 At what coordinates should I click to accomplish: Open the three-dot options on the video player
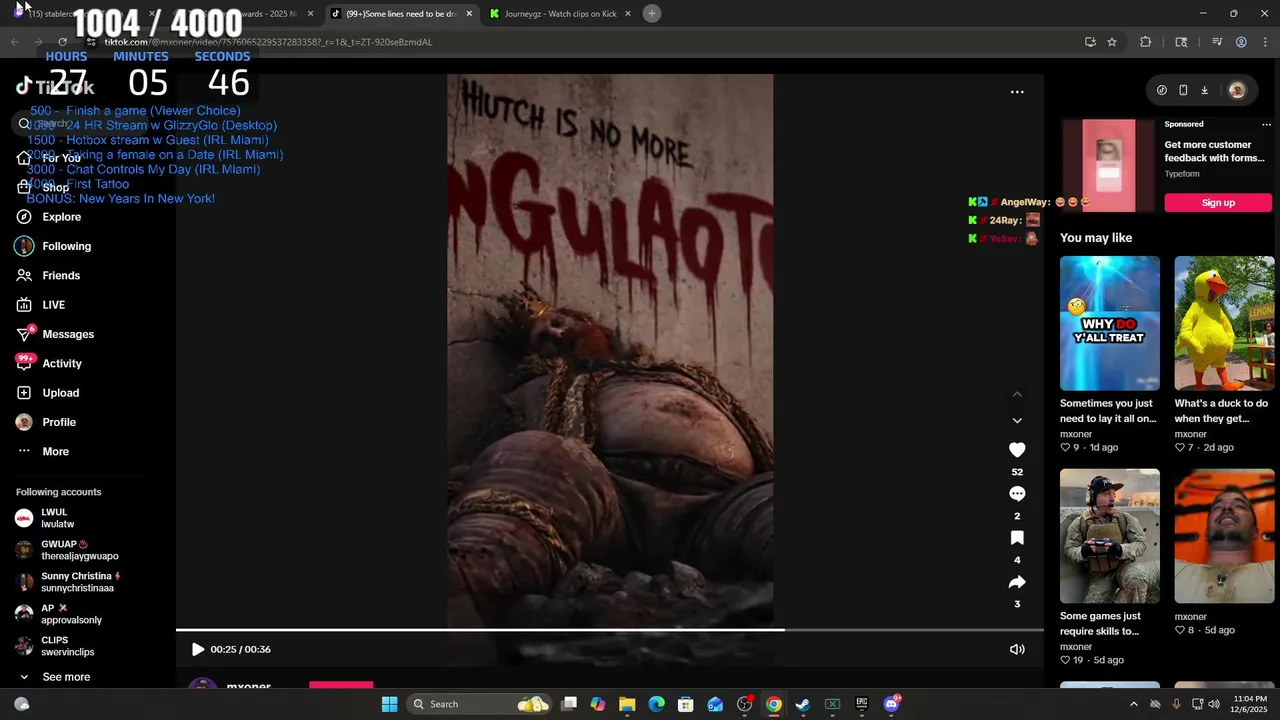(x=1017, y=92)
